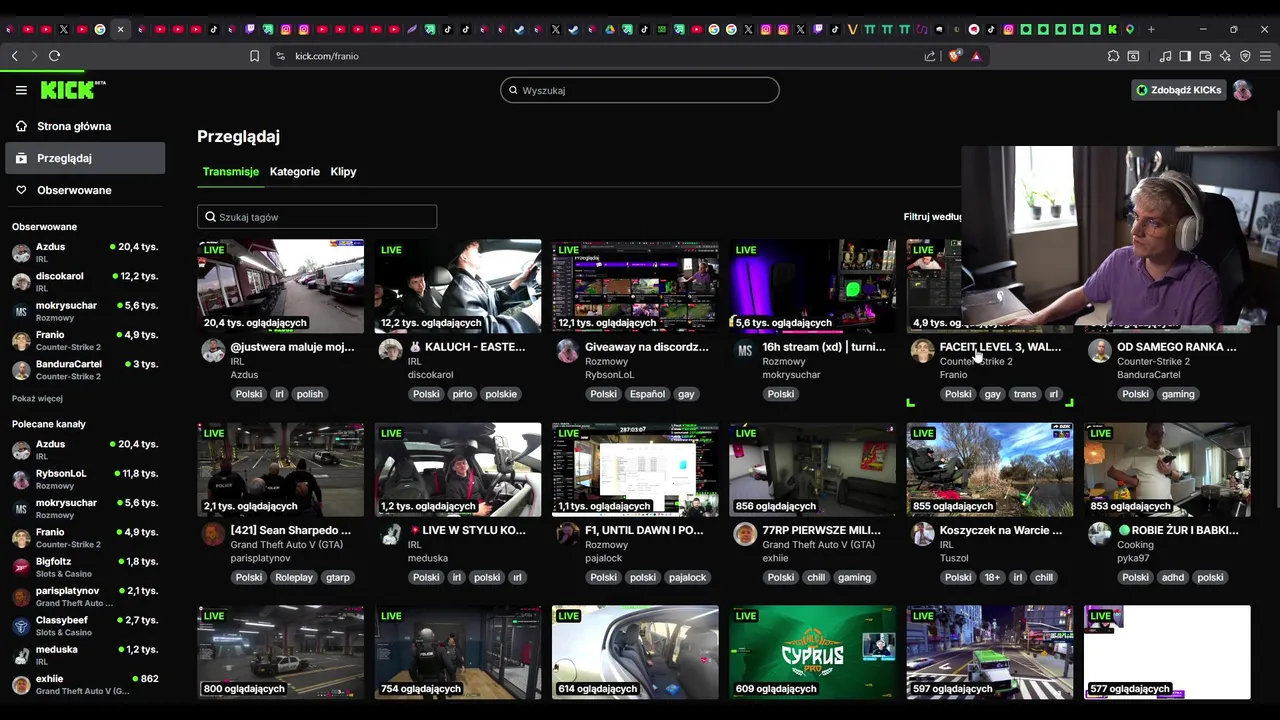Click the pirlo tag under discokarol
This screenshot has width=1280, height=720.
coord(462,394)
